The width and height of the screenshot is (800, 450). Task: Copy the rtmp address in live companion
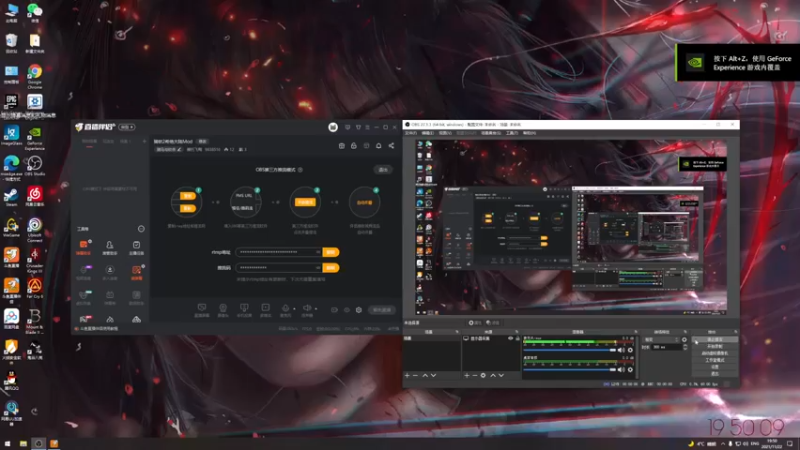click(331, 252)
